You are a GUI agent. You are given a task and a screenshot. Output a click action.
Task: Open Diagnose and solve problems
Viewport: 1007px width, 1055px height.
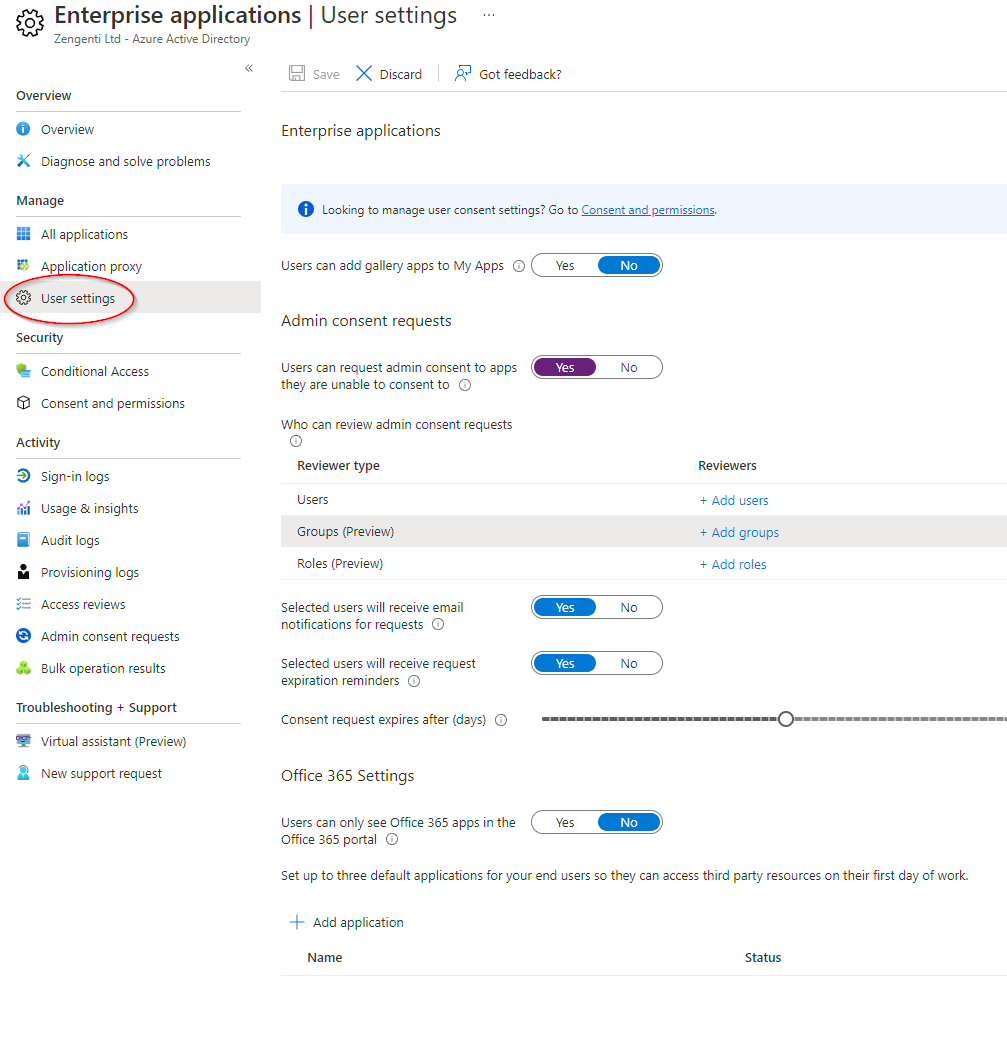[126, 161]
